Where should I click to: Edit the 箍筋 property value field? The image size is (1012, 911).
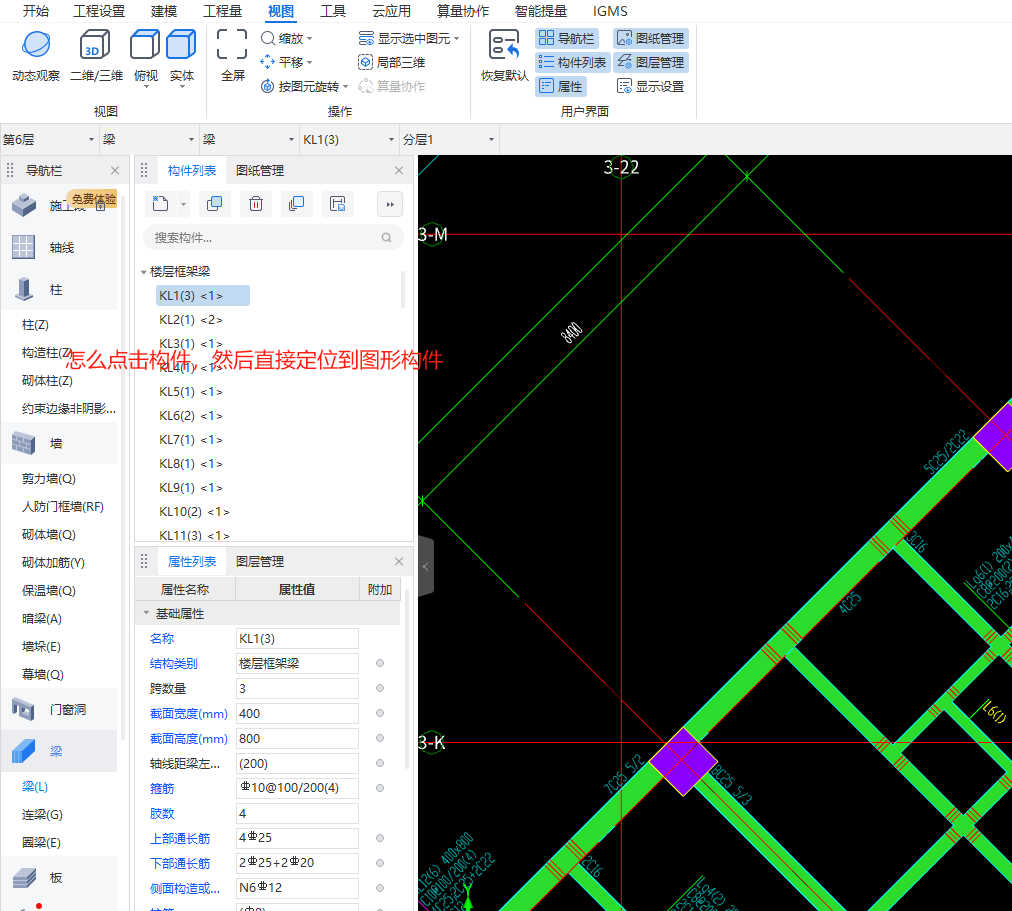pyautogui.click(x=297, y=788)
